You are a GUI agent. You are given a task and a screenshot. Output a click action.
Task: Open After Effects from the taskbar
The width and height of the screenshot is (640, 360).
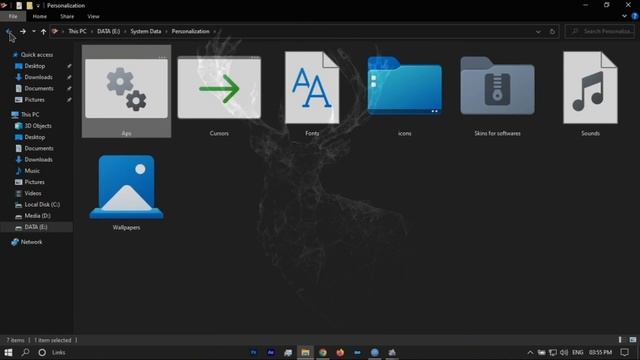[x=271, y=352]
